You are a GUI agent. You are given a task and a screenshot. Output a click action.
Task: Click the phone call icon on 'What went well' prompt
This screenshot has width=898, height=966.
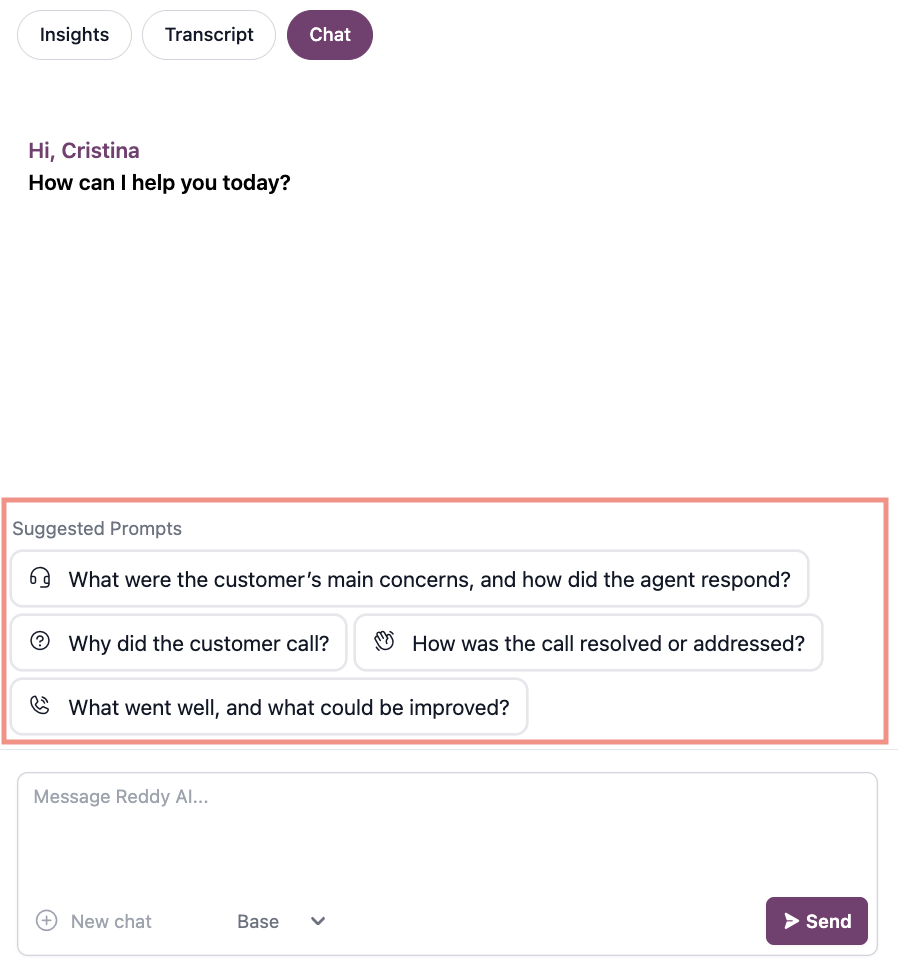point(39,707)
